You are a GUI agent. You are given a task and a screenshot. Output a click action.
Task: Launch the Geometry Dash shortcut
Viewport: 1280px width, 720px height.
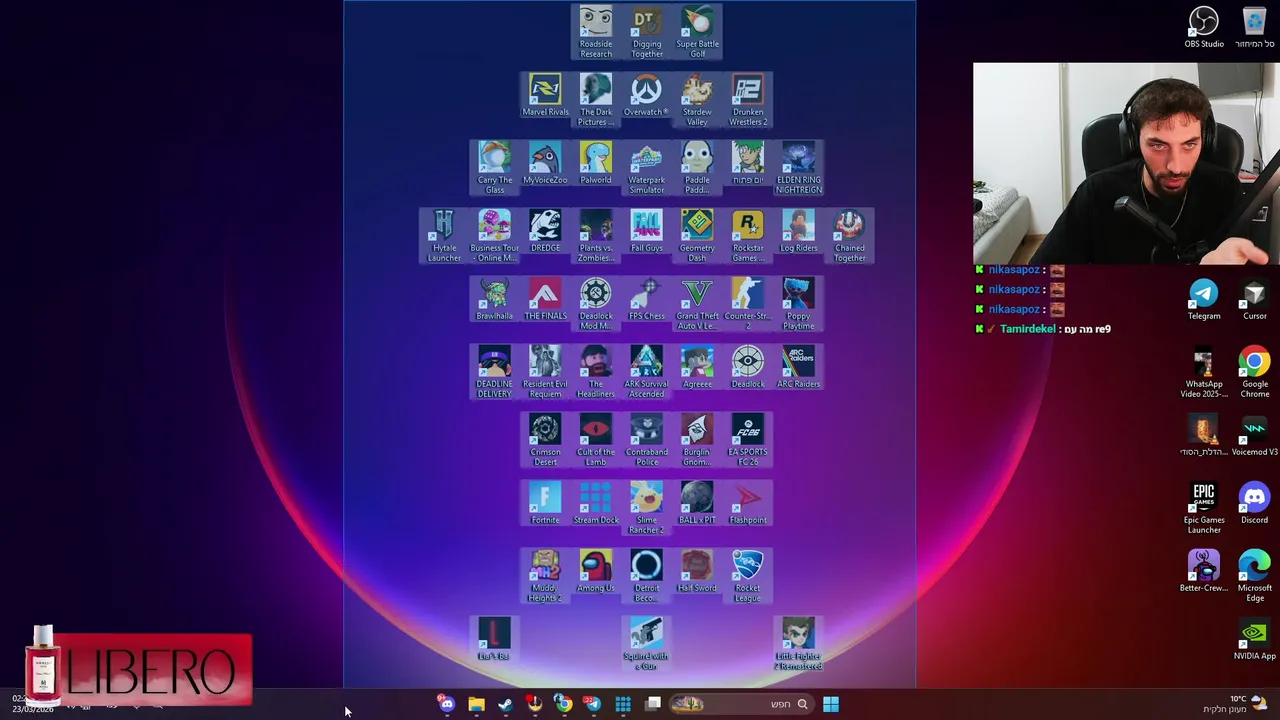coord(698,236)
